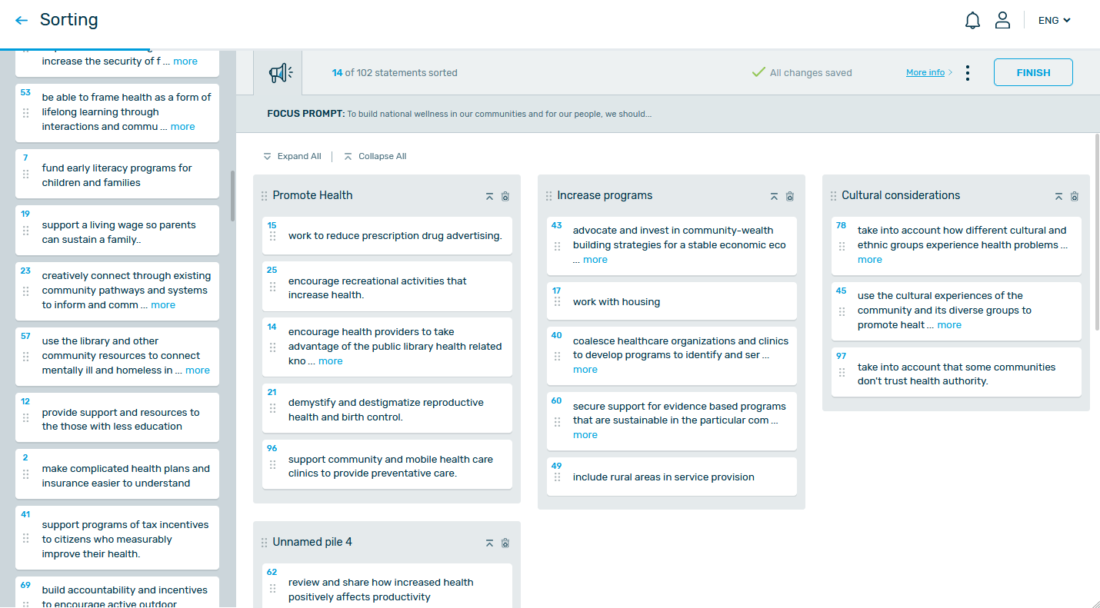The width and height of the screenshot is (1100, 608).
Task: Open the notifications bell
Action: coord(971,19)
